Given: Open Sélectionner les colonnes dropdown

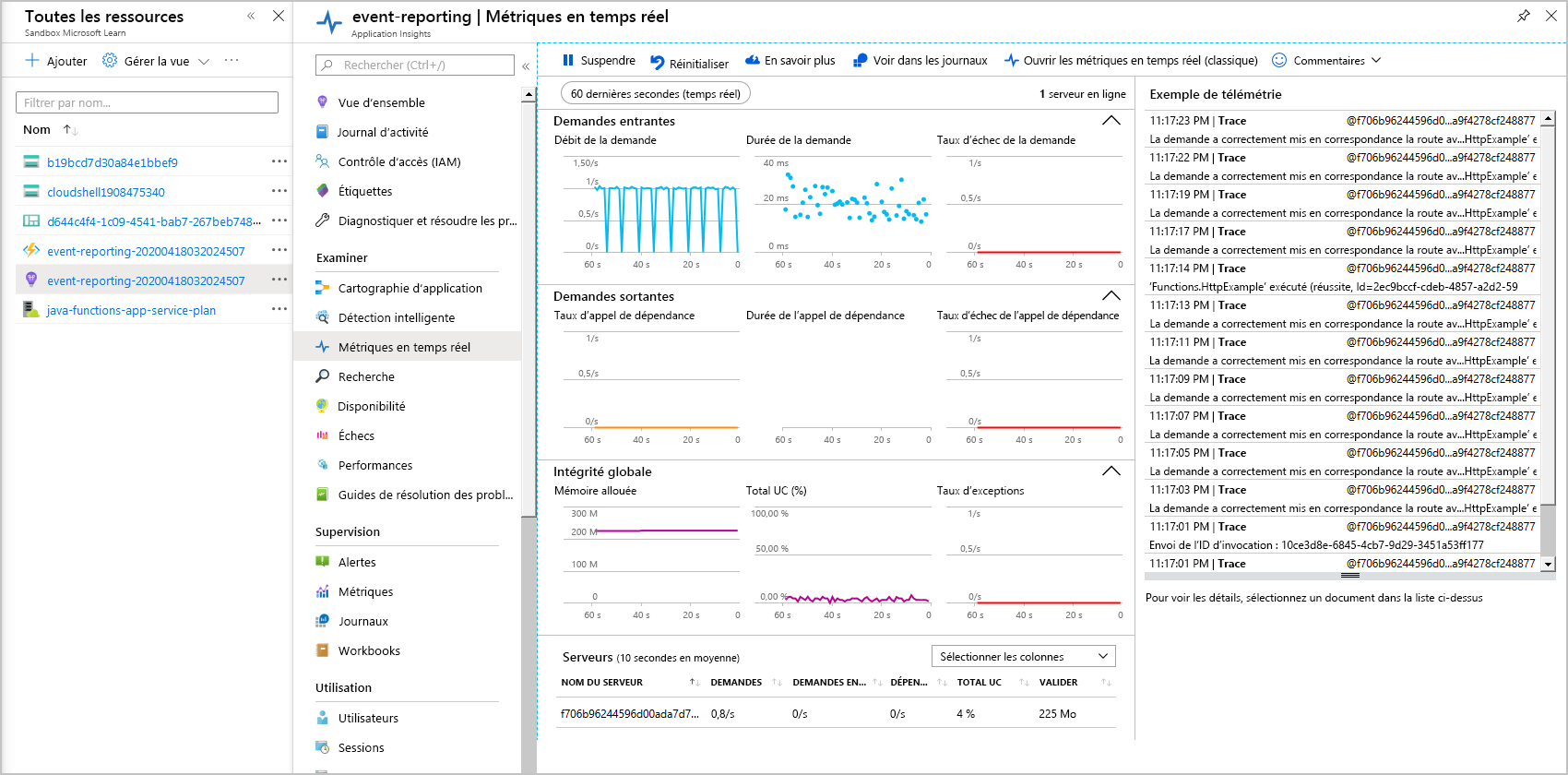Looking at the screenshot, I should (1024, 656).
